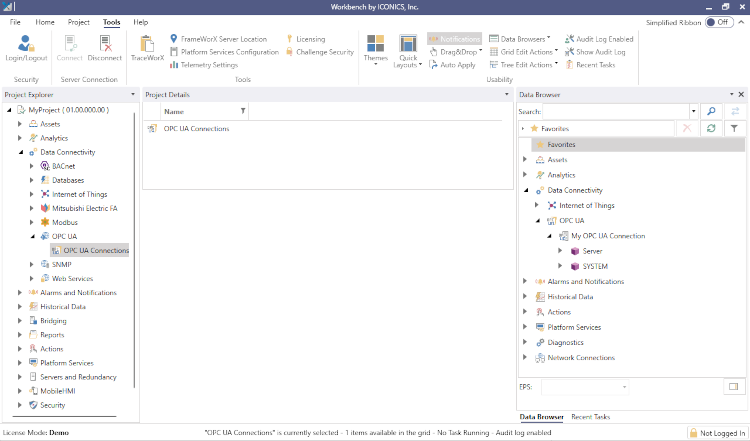Open Licensing tool

(x=306, y=39)
